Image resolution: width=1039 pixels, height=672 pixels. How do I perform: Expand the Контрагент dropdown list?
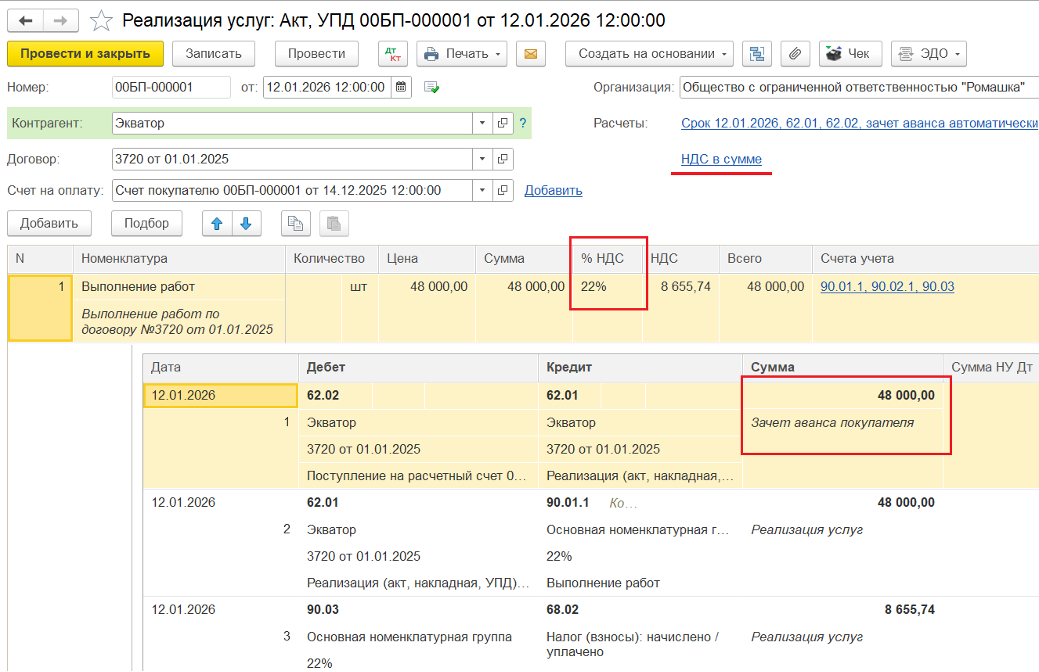point(482,123)
